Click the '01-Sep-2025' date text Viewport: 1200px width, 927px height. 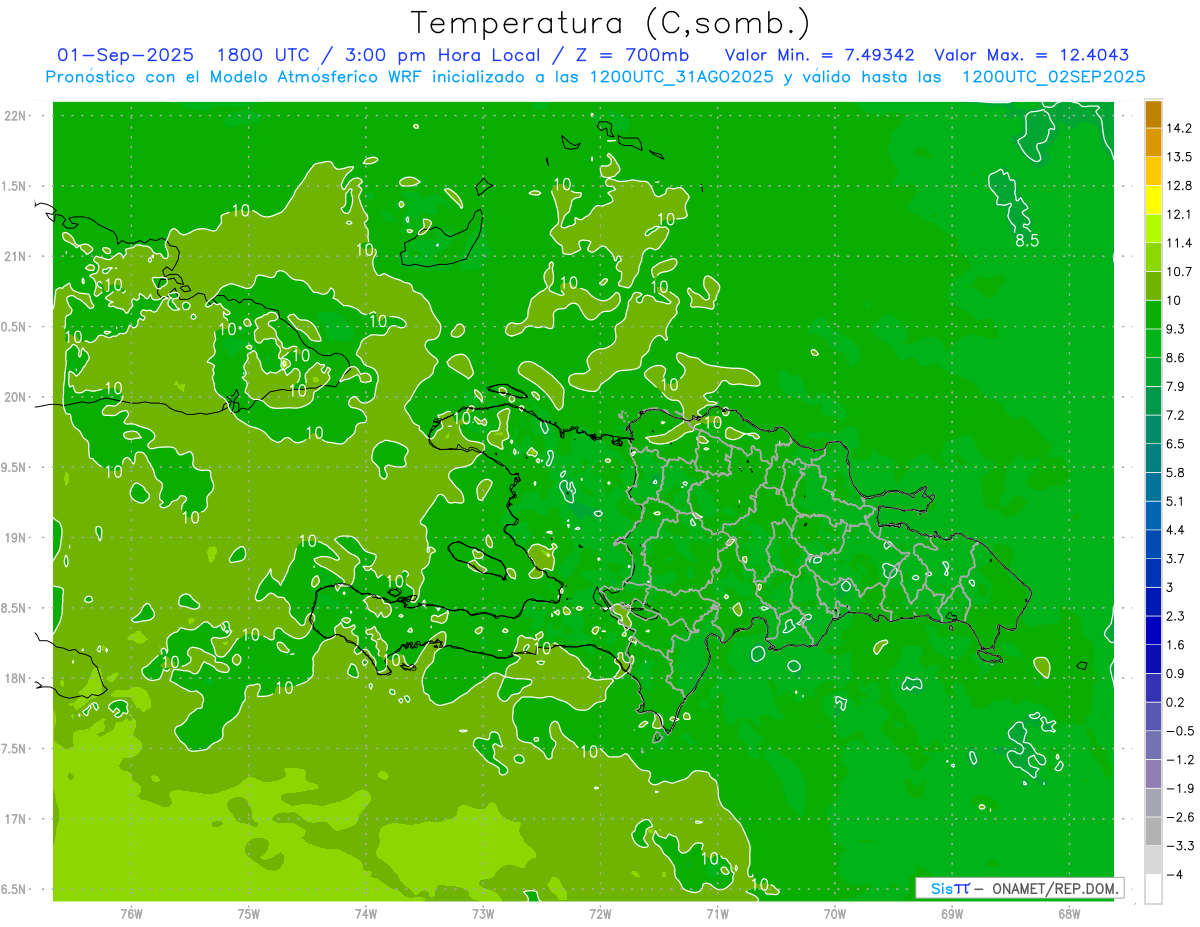coord(125,55)
